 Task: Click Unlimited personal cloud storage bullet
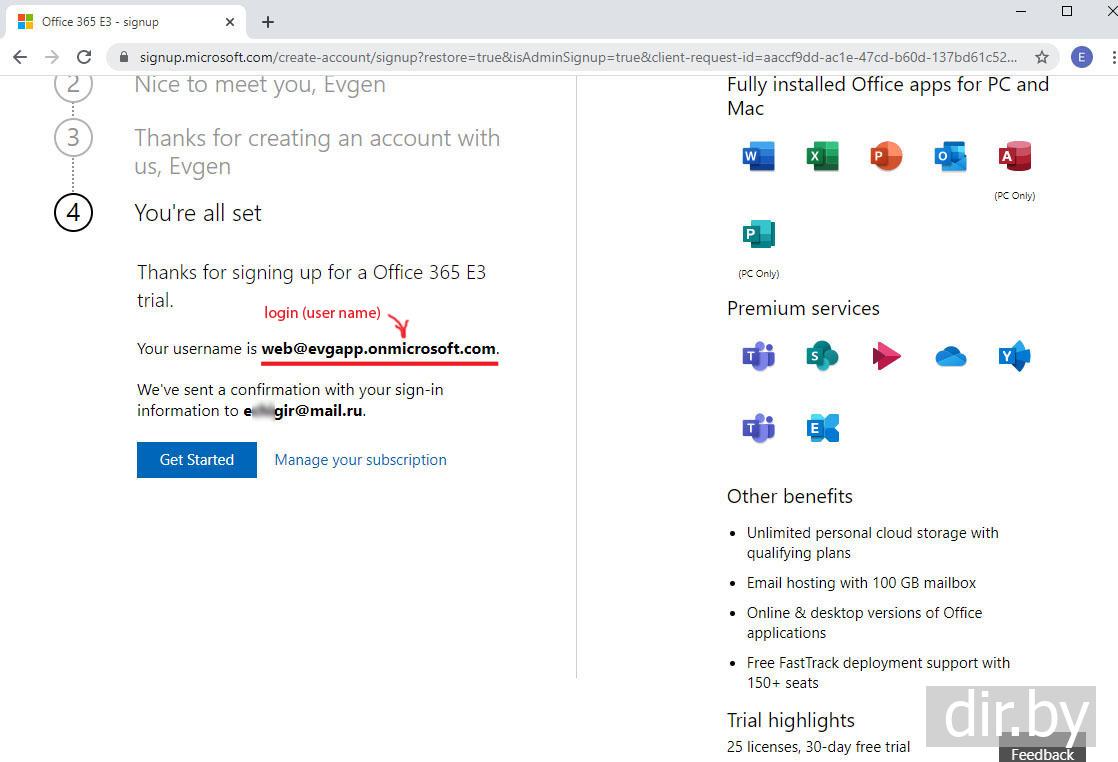(x=873, y=542)
